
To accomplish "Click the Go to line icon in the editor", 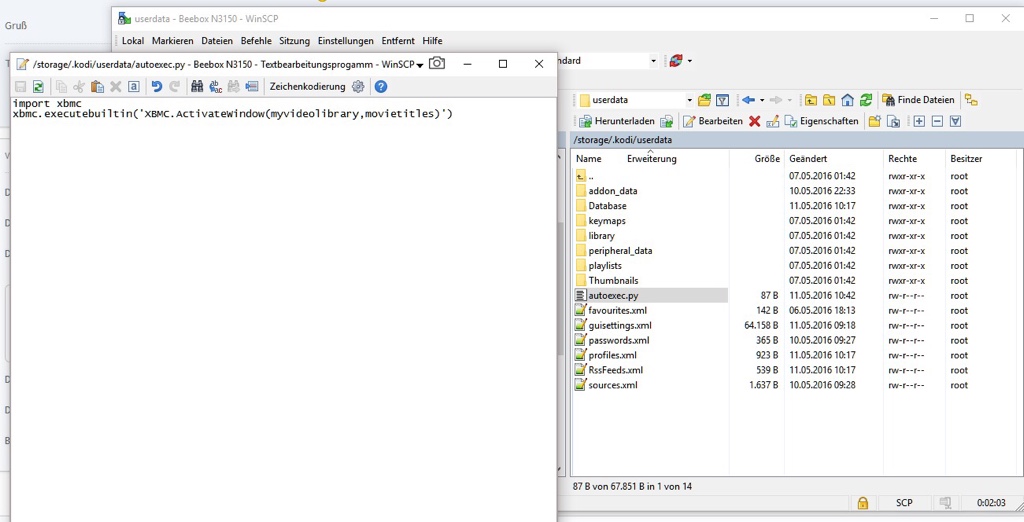I will click(251, 86).
